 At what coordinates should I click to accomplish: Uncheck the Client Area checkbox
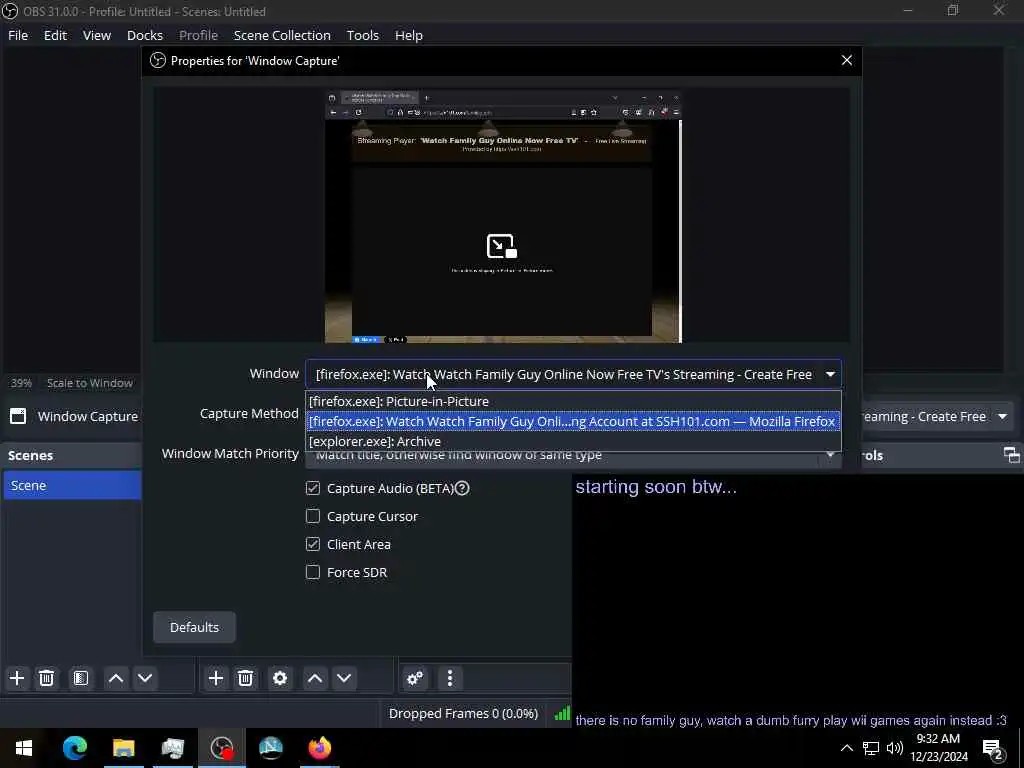(x=313, y=544)
